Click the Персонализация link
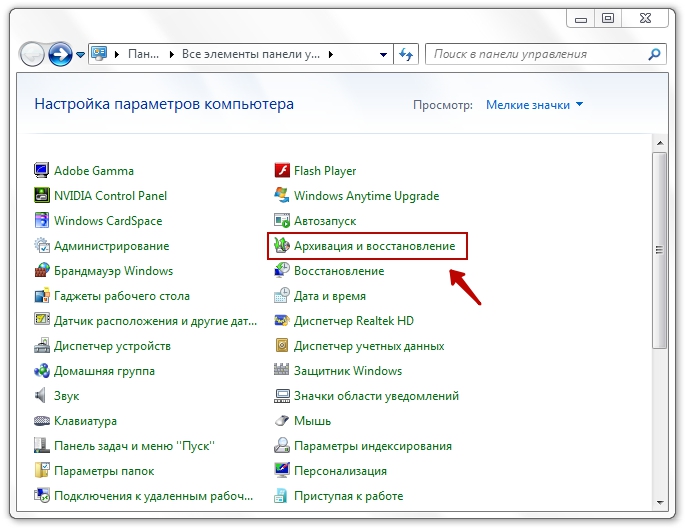 [x=340, y=471]
